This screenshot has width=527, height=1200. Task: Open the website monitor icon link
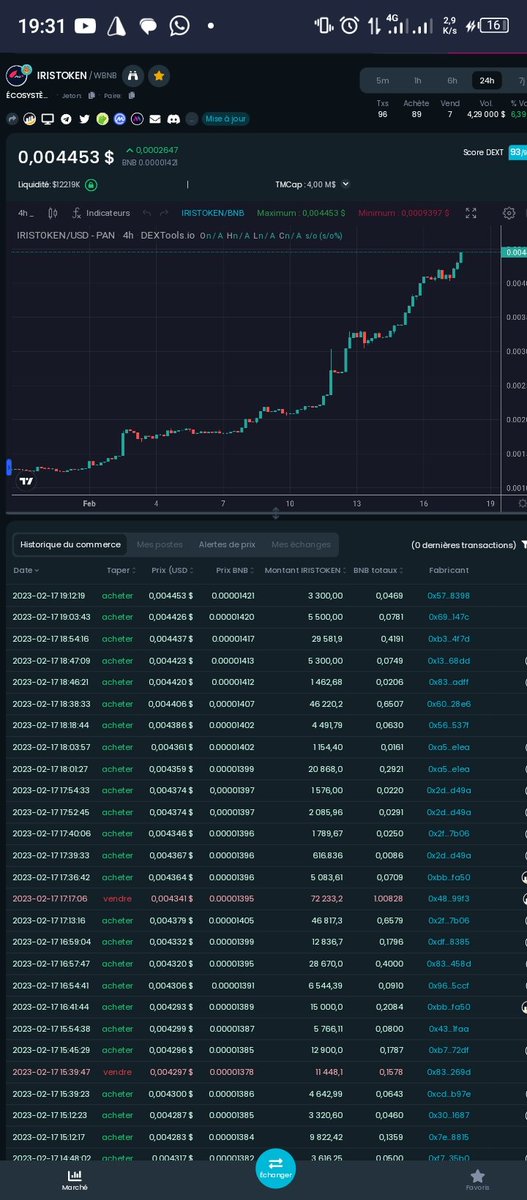coord(47,119)
